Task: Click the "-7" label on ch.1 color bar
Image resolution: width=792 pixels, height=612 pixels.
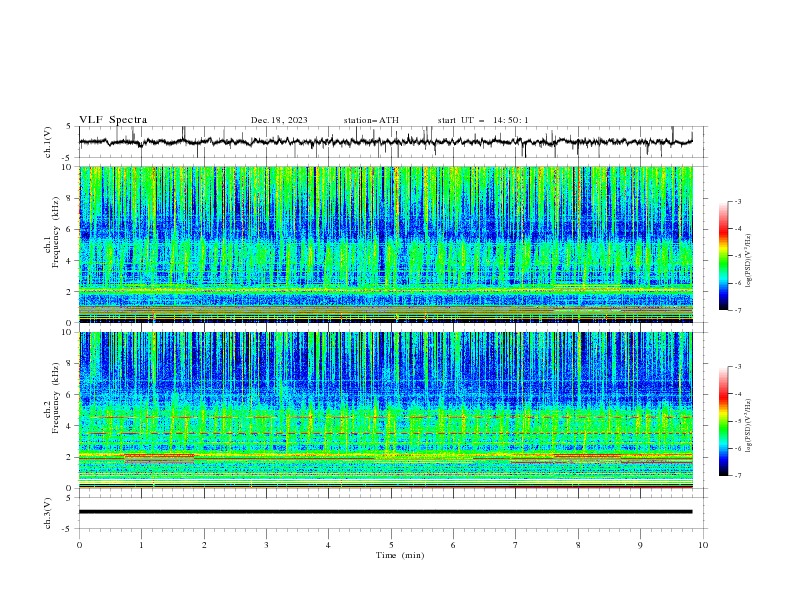Action: [x=737, y=310]
